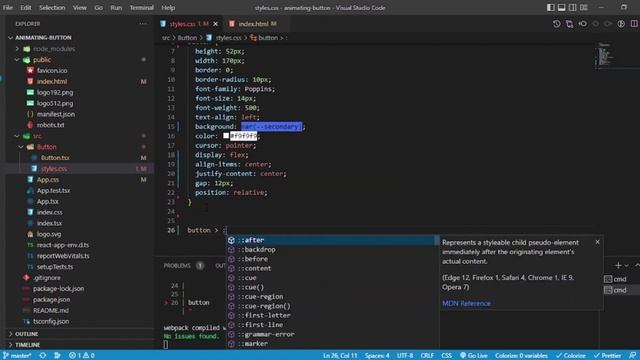Open the File menu
The image size is (640, 360).
point(8,7)
